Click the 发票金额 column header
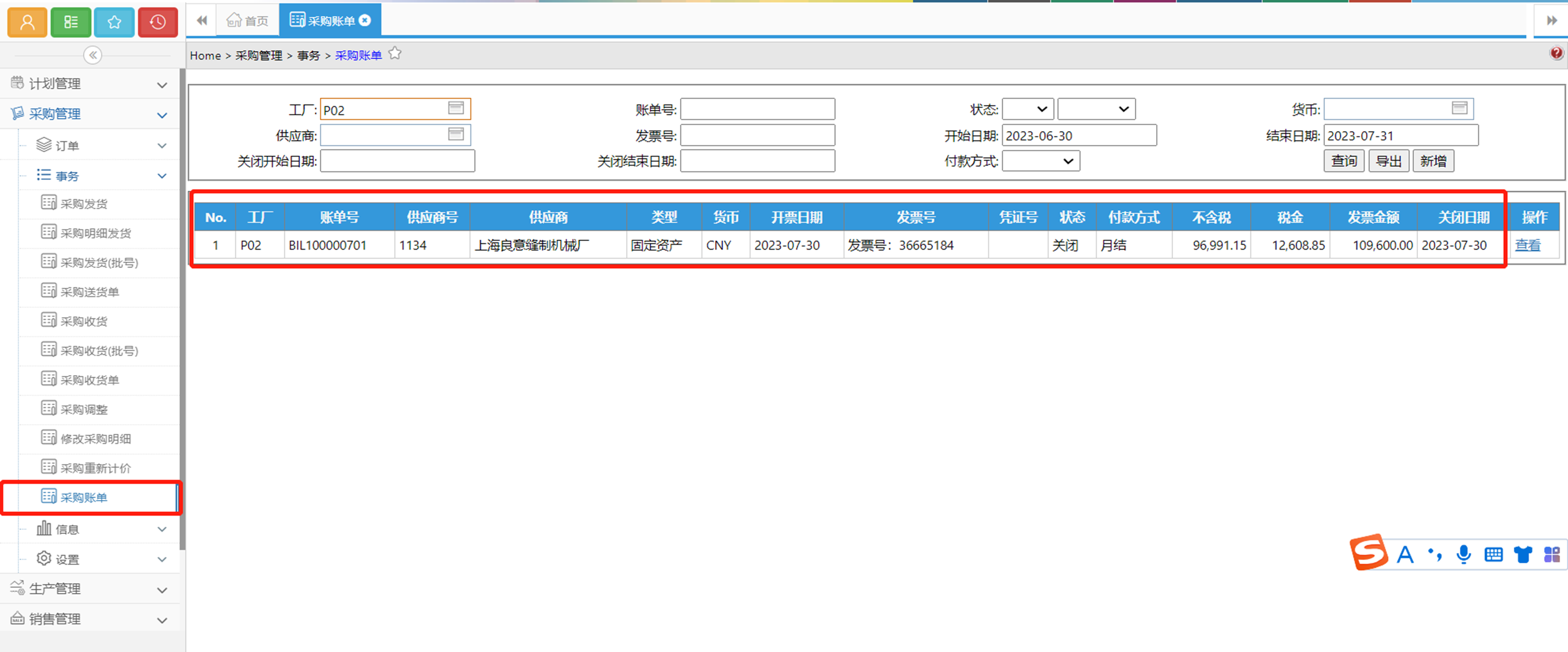This screenshot has width=1568, height=652. click(x=1373, y=217)
